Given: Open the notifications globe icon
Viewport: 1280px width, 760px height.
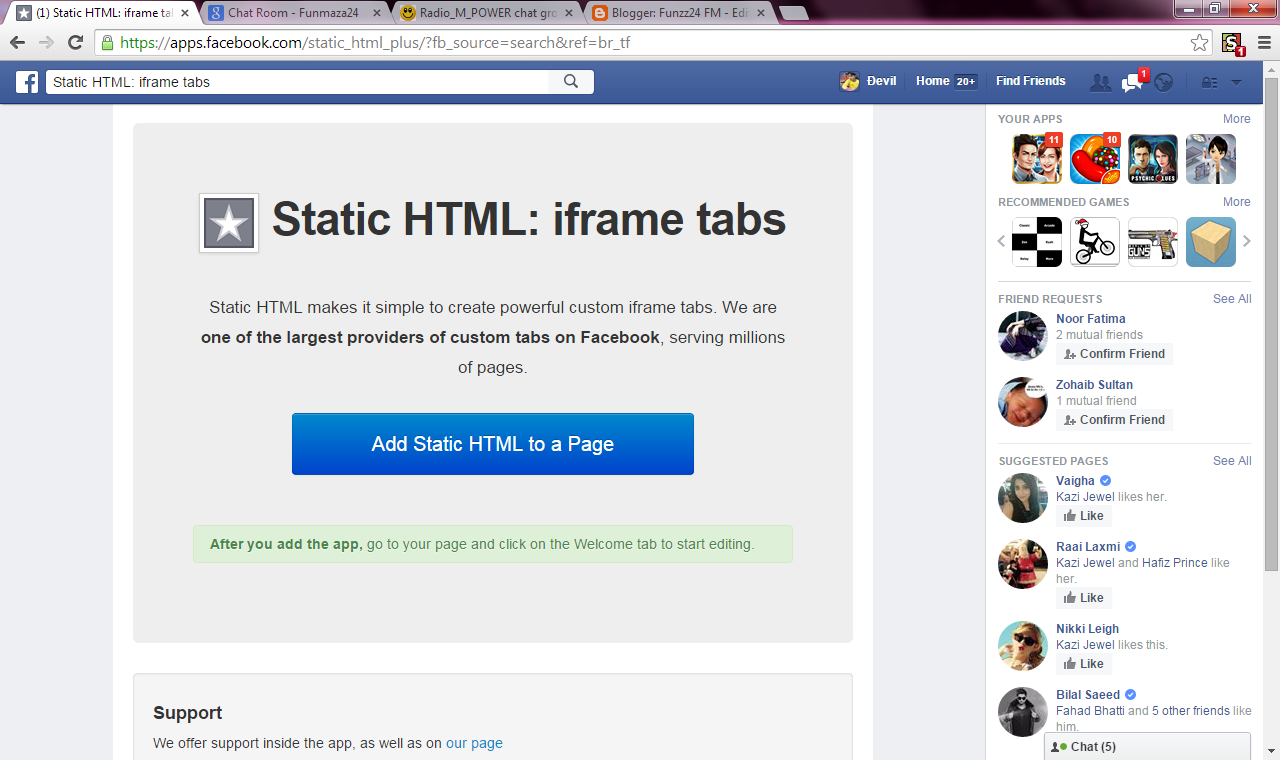Looking at the screenshot, I should point(1163,82).
